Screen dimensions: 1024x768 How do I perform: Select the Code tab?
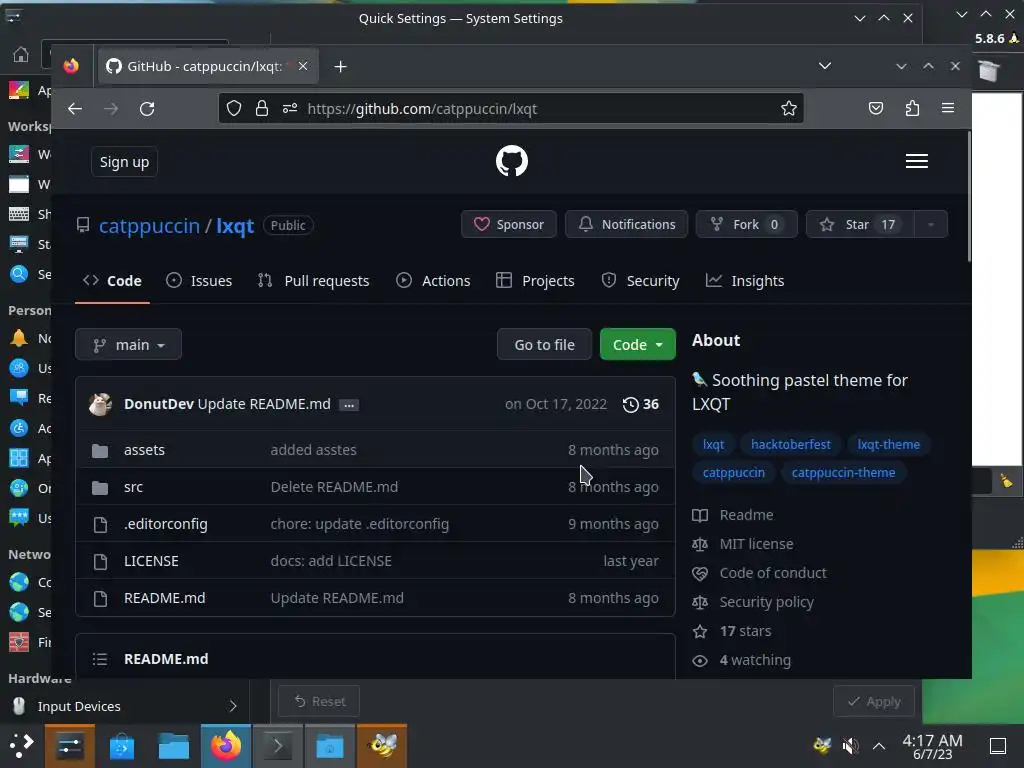(112, 281)
